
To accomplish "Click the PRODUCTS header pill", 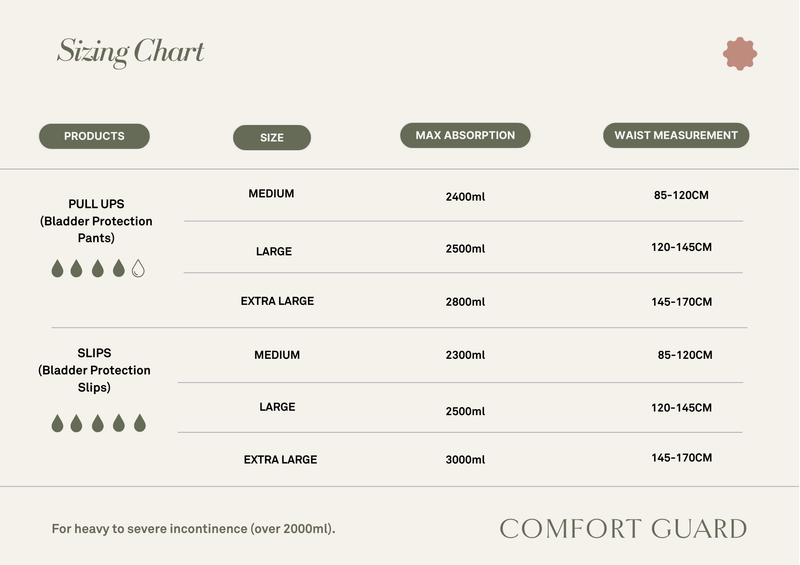I will click(94, 136).
